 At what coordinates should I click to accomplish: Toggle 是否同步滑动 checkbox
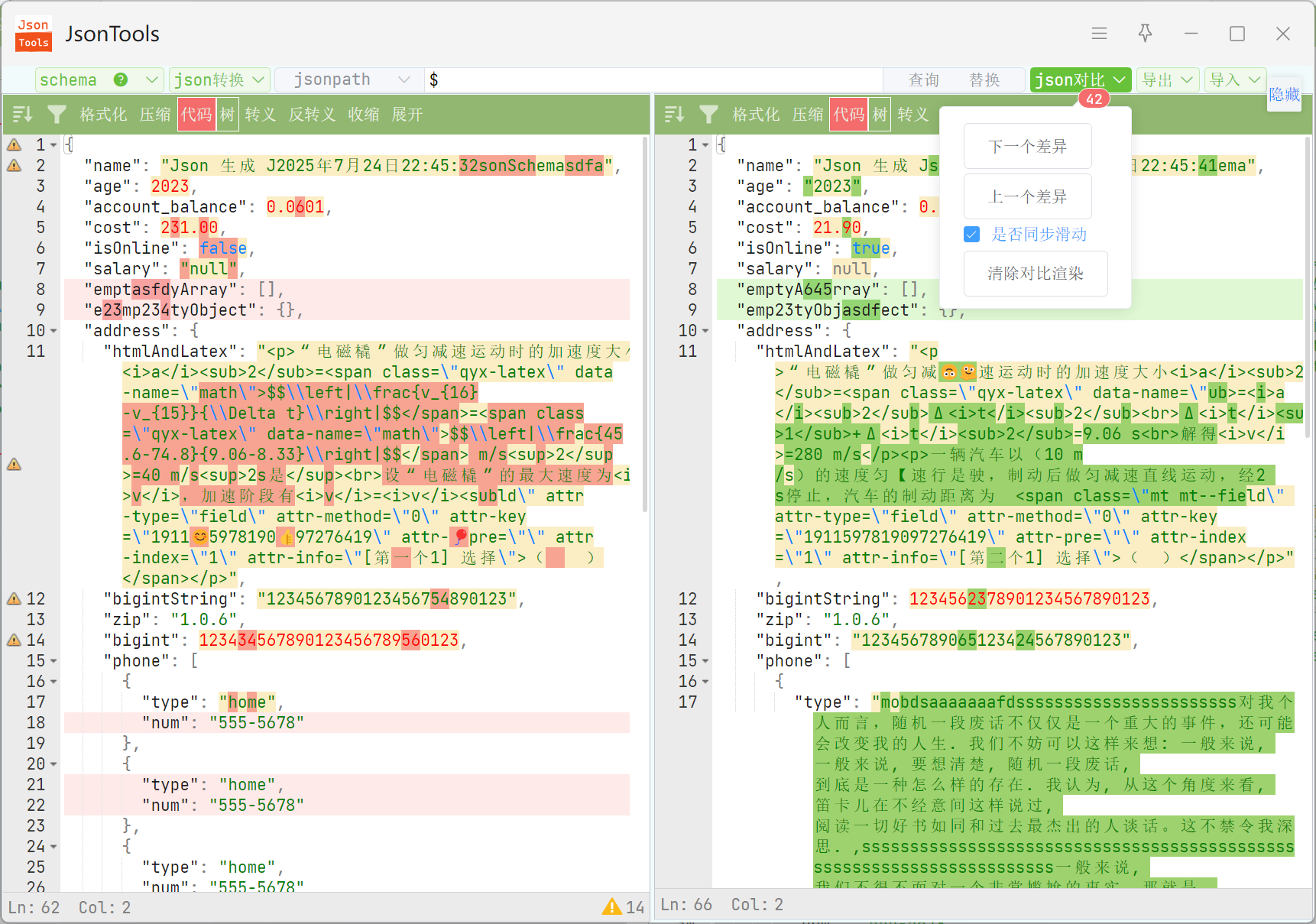pos(971,235)
